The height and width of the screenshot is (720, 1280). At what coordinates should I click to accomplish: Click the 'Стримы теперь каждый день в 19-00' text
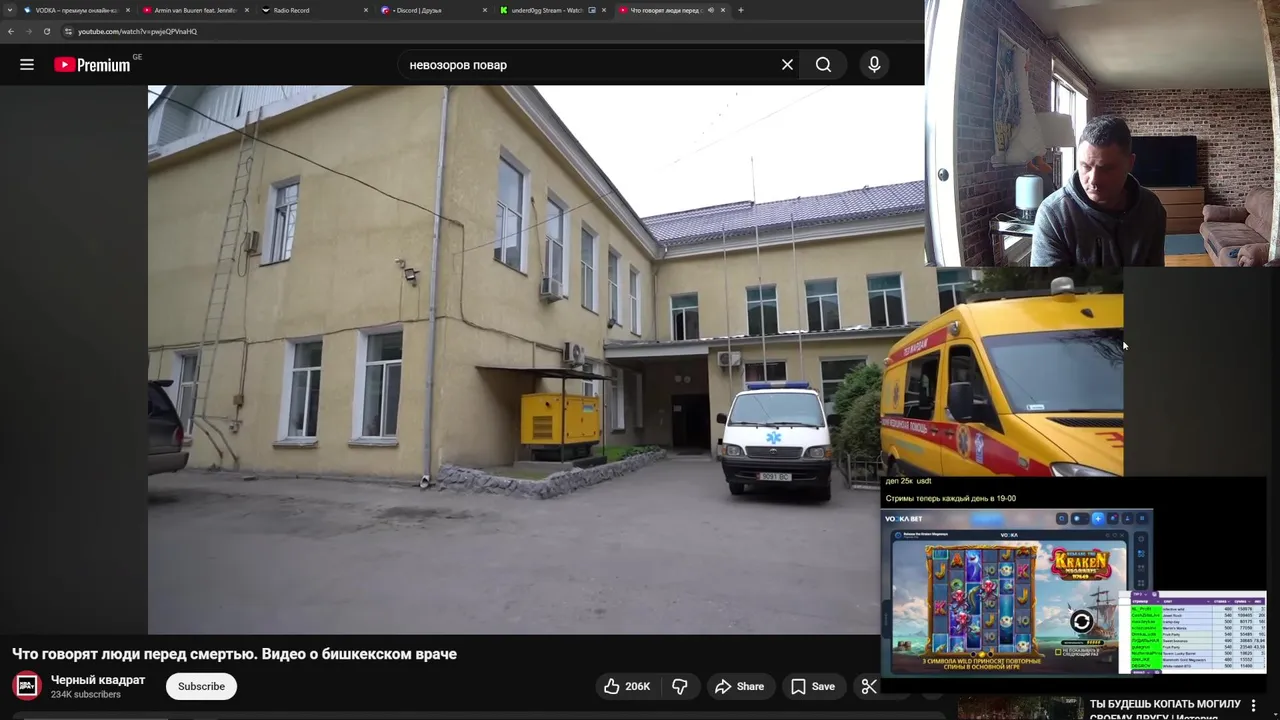[951, 498]
